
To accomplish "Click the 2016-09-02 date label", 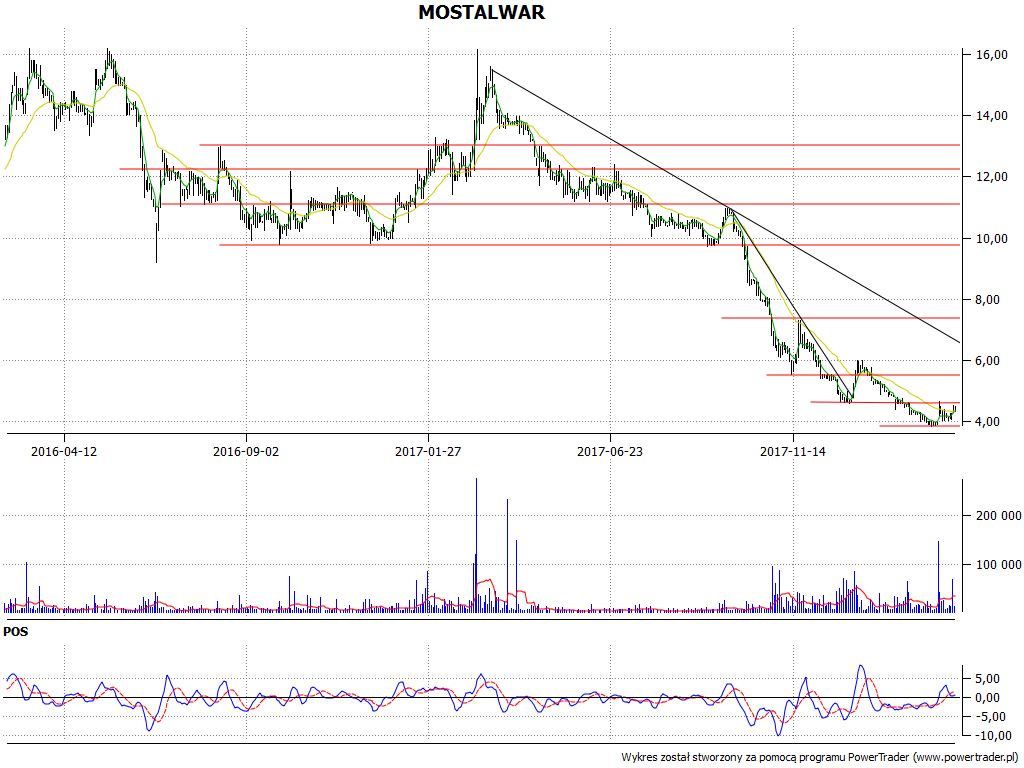I will 246,451.
